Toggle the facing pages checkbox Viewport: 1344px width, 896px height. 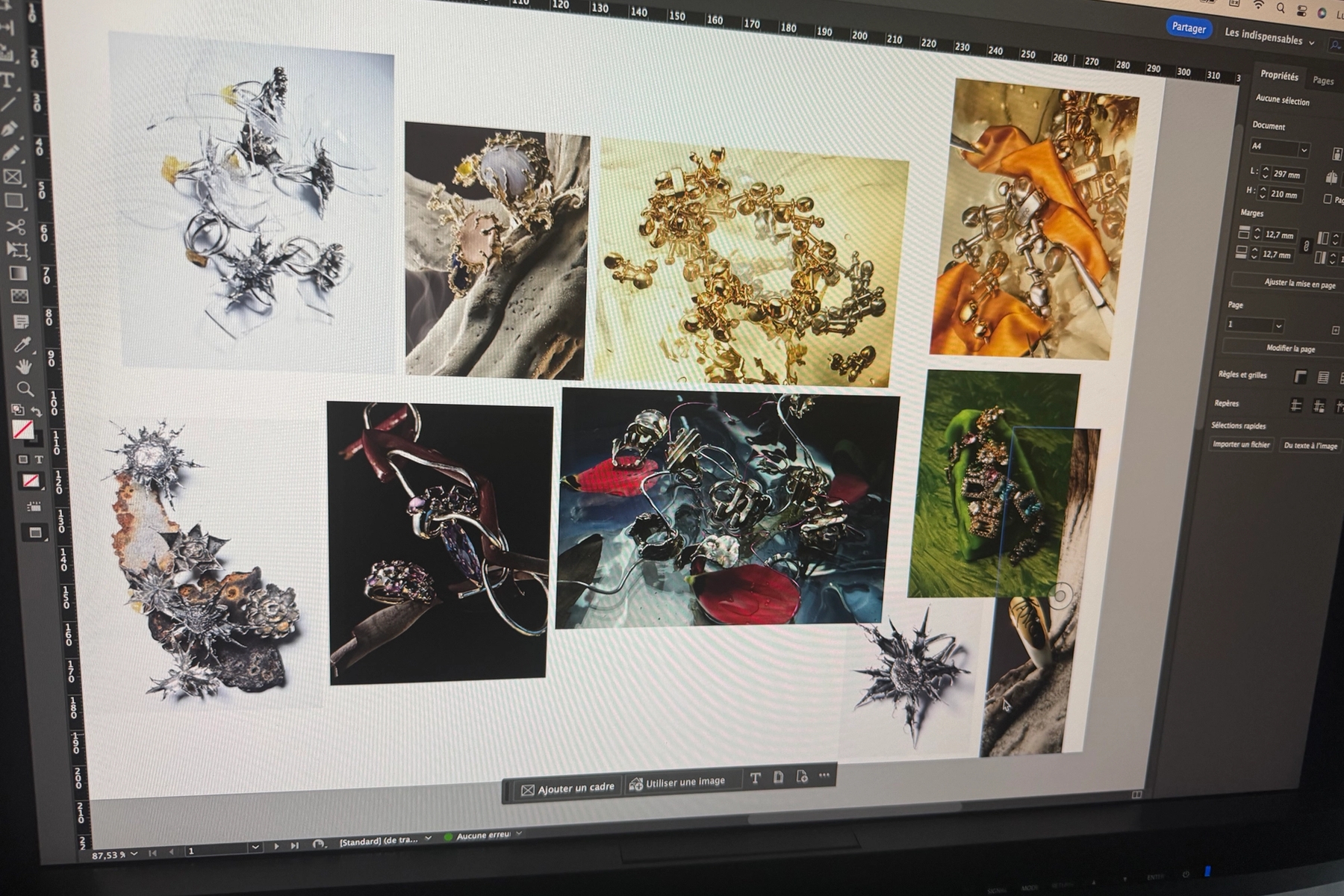1327,199
